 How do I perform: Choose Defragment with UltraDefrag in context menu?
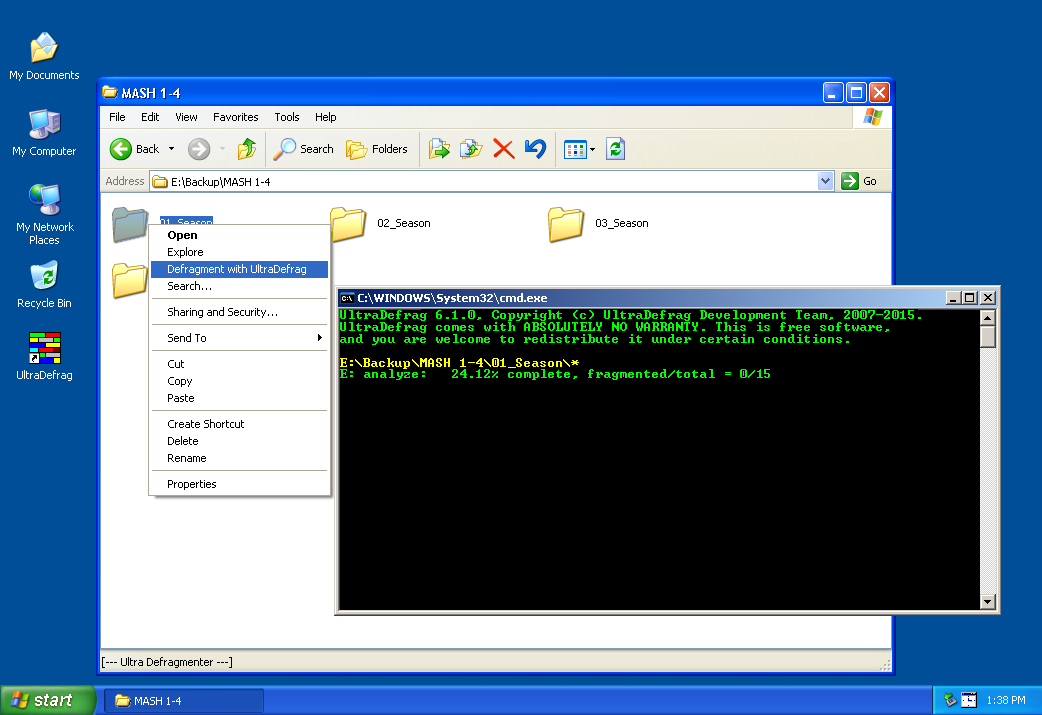tap(237, 269)
